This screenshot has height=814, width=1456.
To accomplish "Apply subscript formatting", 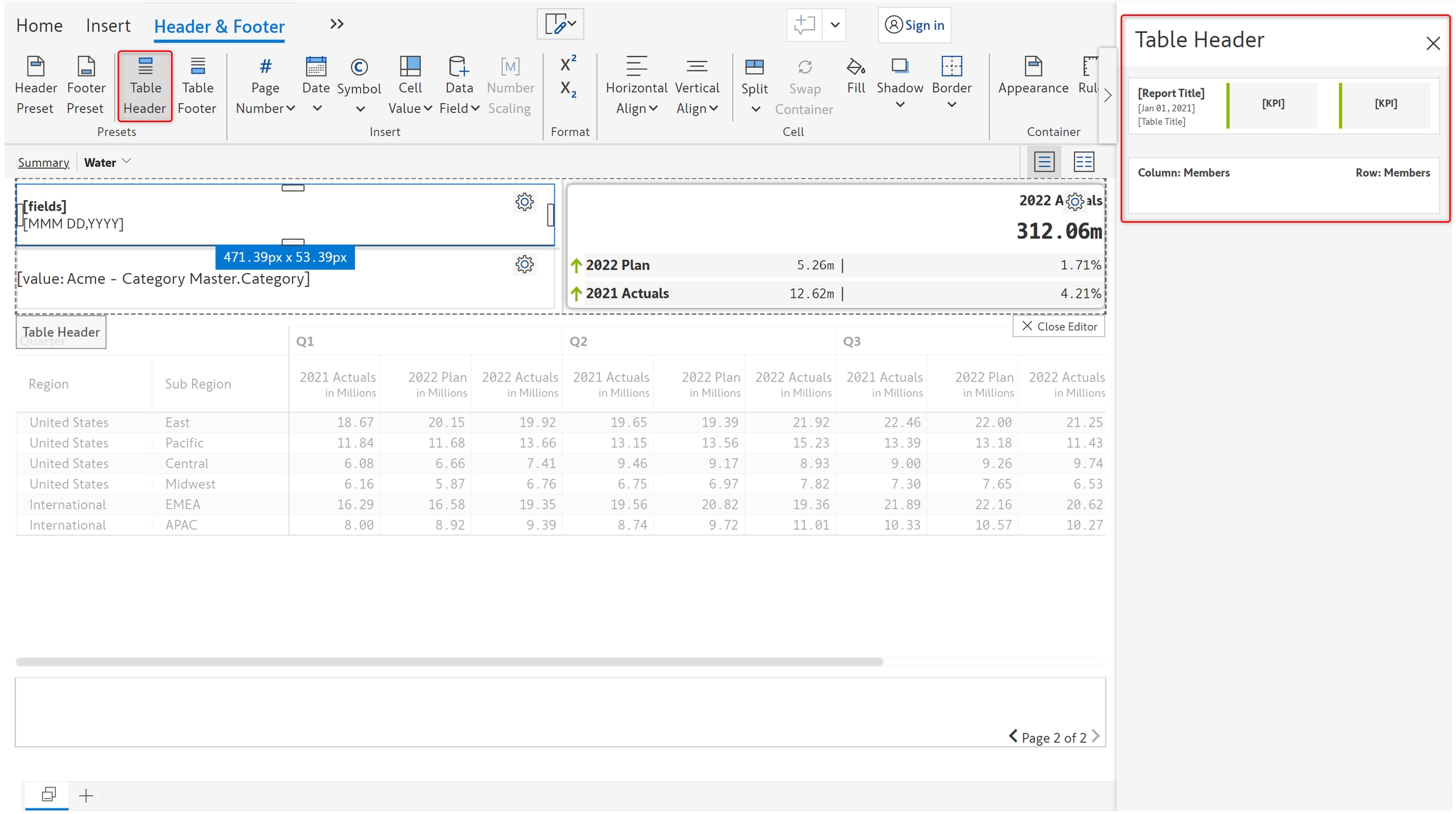I will pos(568,89).
